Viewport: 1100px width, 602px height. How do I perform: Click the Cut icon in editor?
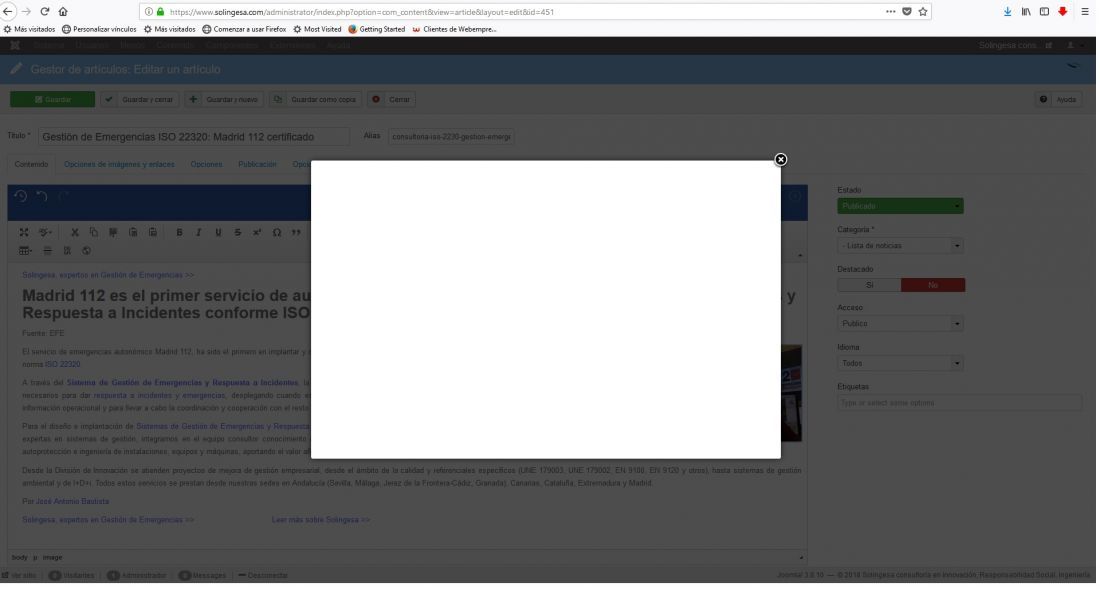pyautogui.click(x=74, y=232)
